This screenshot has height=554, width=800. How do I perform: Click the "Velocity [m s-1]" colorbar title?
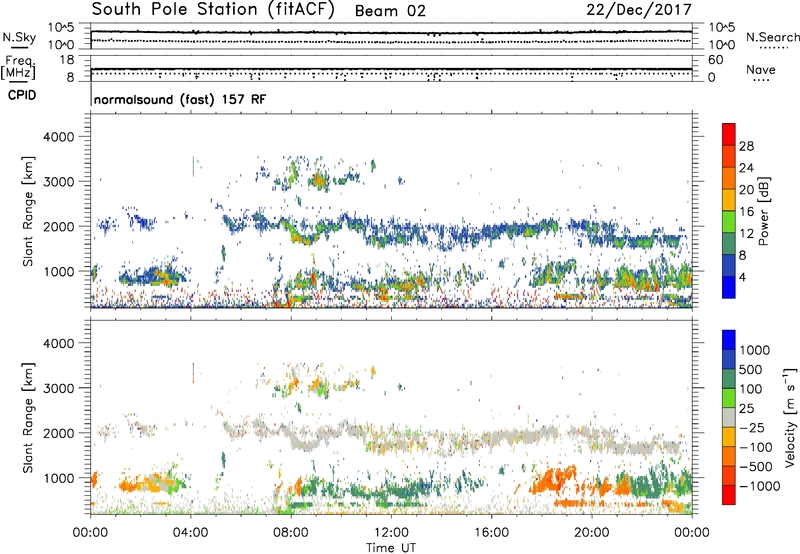point(790,417)
